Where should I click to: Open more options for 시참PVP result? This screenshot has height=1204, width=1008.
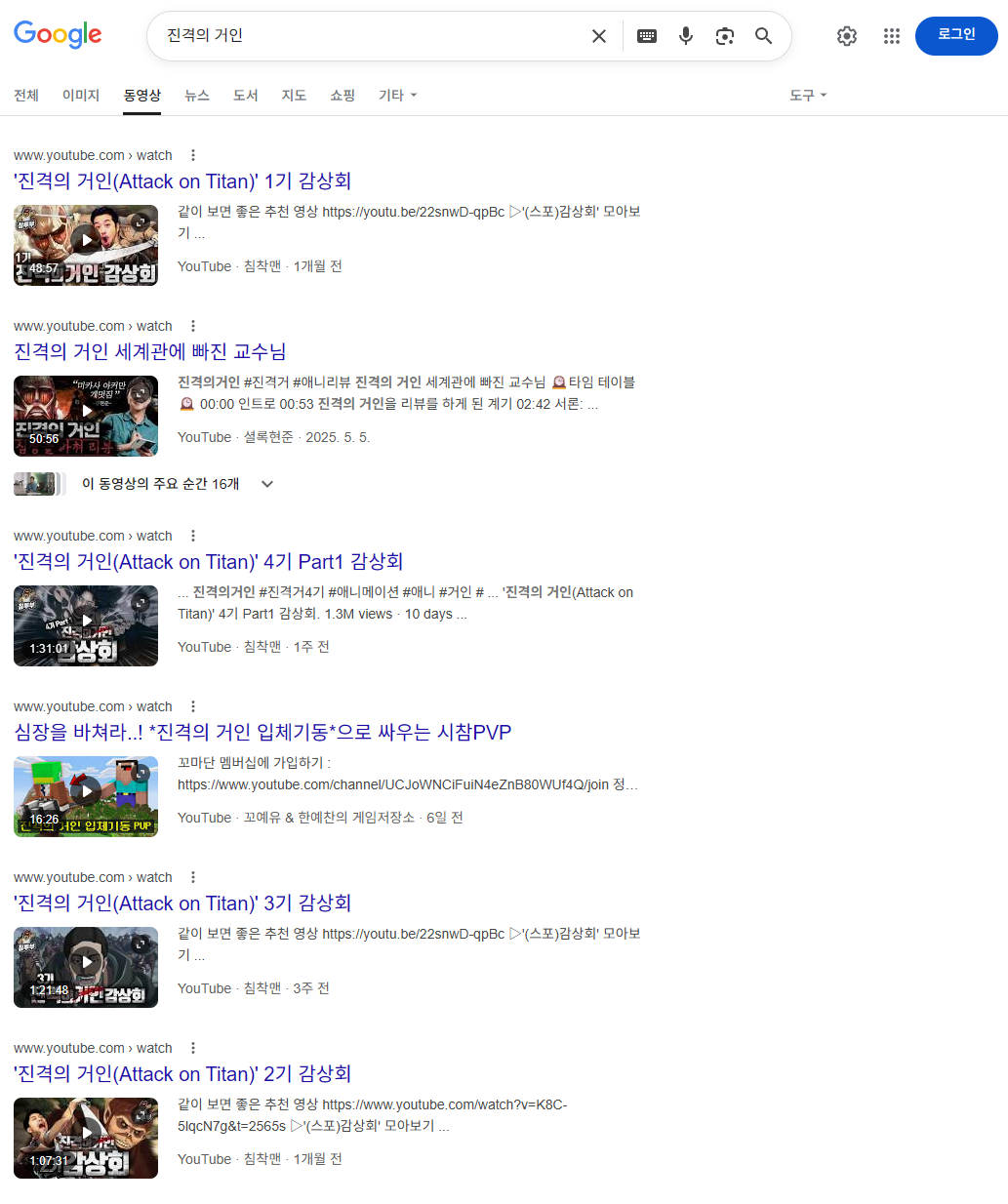(193, 706)
